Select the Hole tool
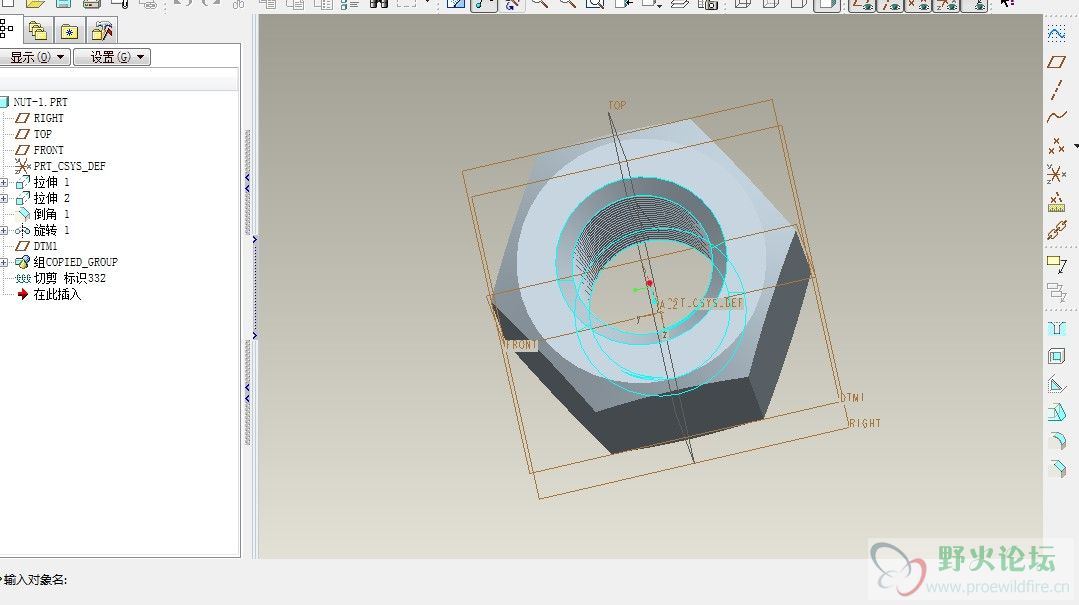Screen dimensions: 1079x605 1056,328
